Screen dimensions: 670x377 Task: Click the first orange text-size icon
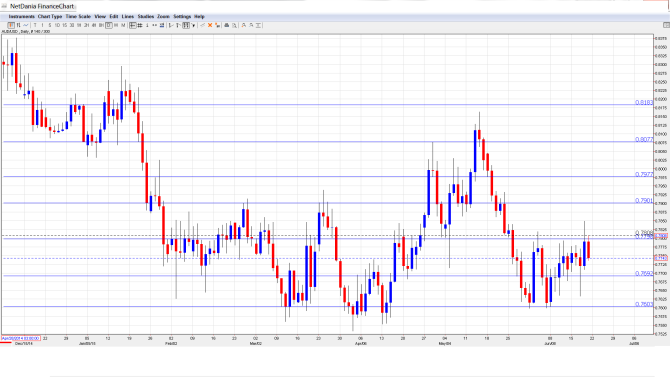(244, 26)
